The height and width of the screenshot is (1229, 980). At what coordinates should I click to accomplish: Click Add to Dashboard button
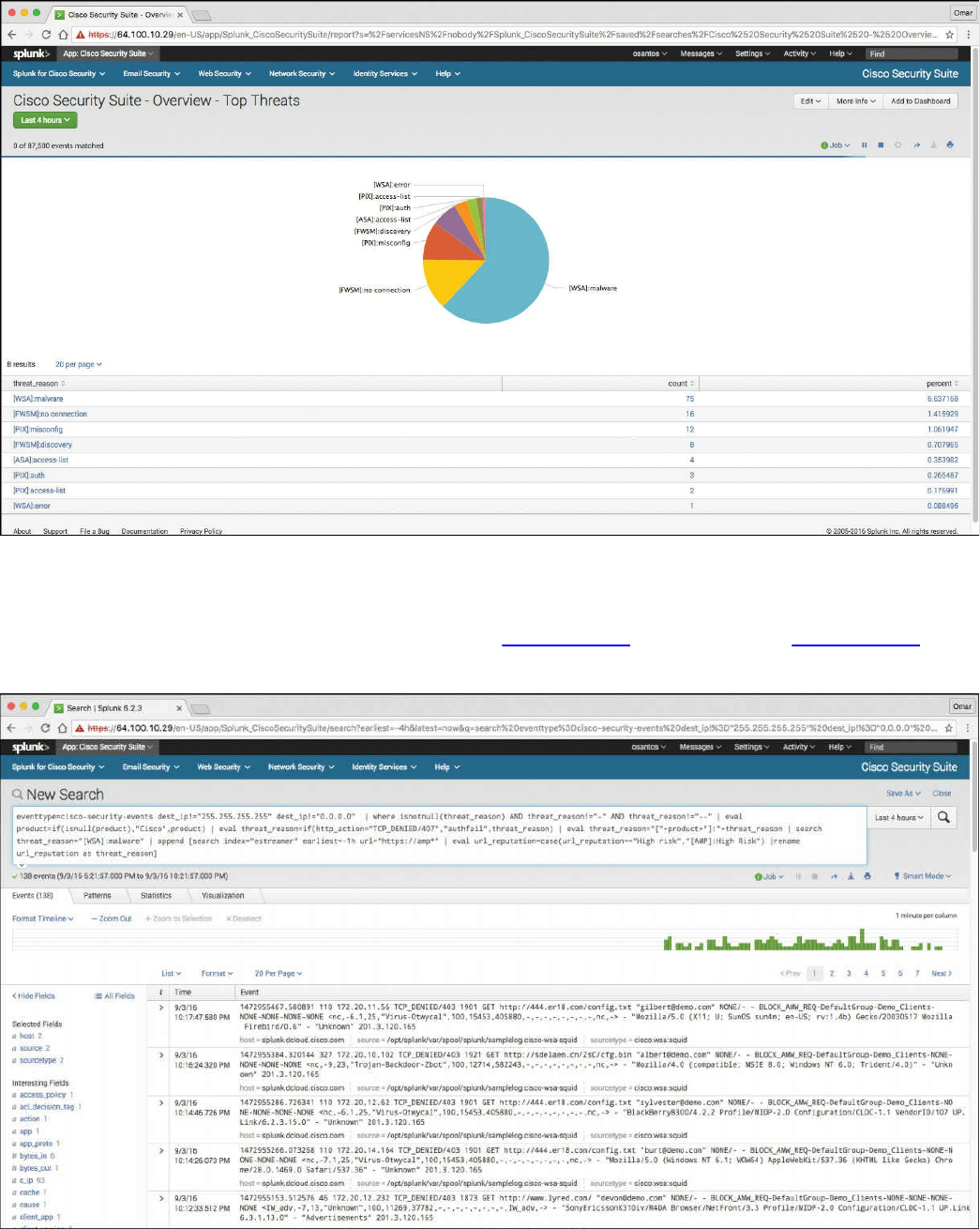[920, 101]
